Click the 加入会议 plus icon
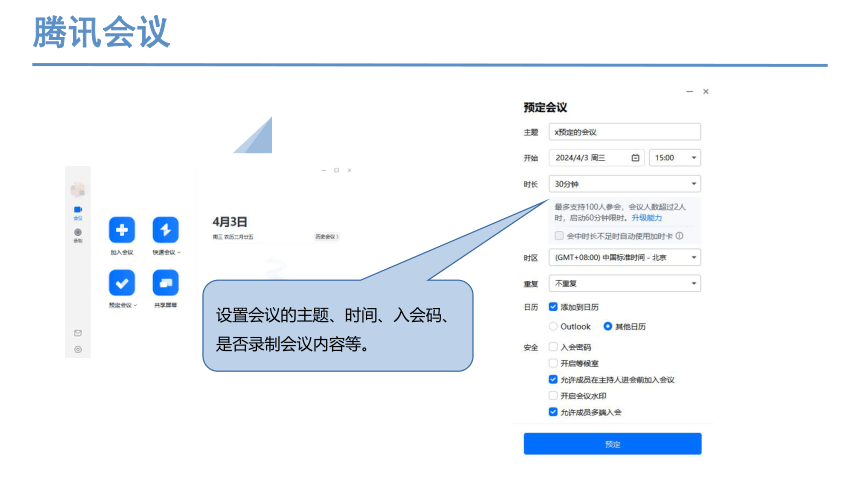 [x=122, y=230]
